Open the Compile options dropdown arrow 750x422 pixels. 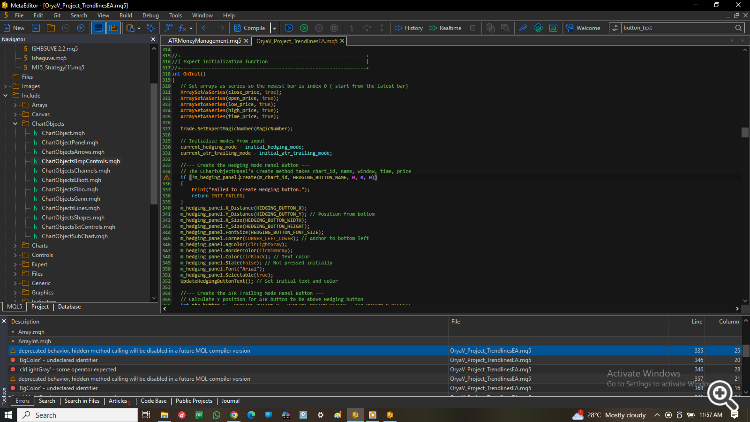(274, 28)
